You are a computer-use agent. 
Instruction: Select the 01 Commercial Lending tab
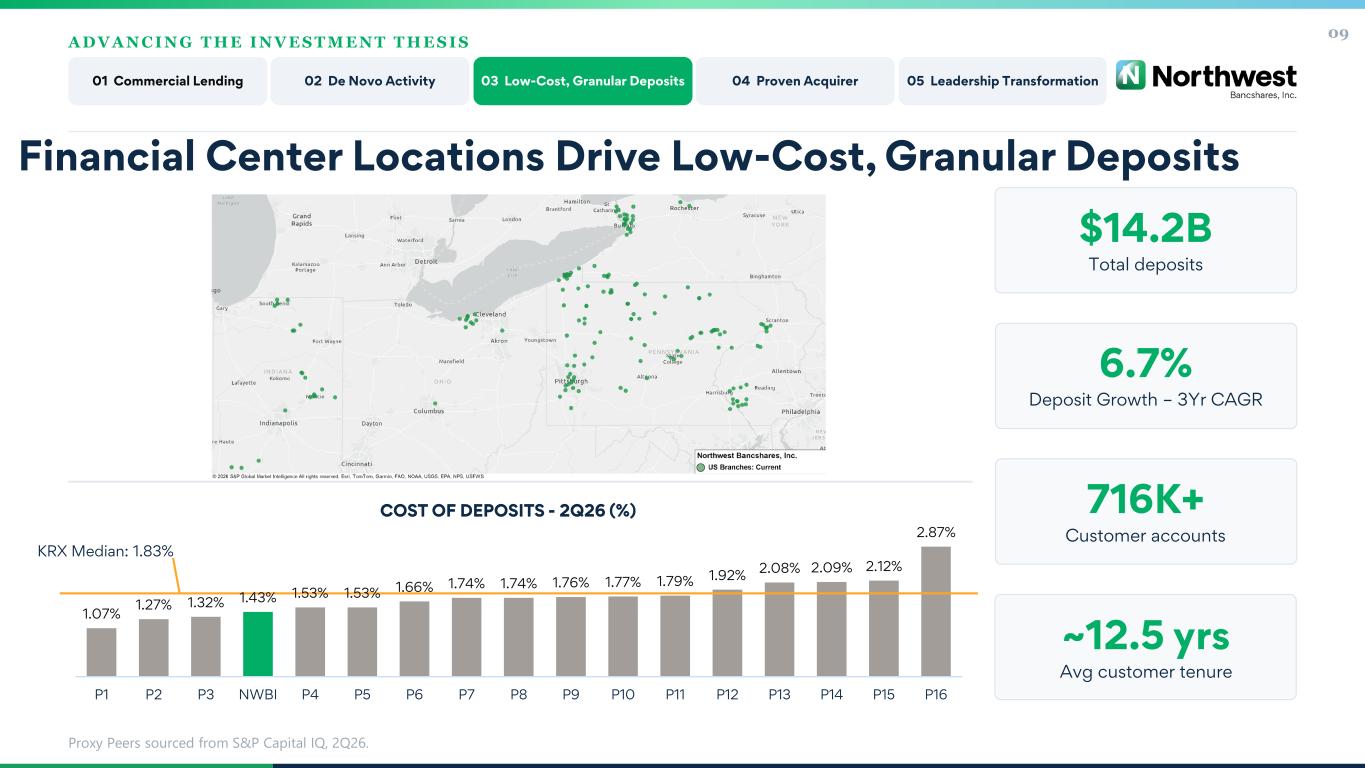[168, 81]
